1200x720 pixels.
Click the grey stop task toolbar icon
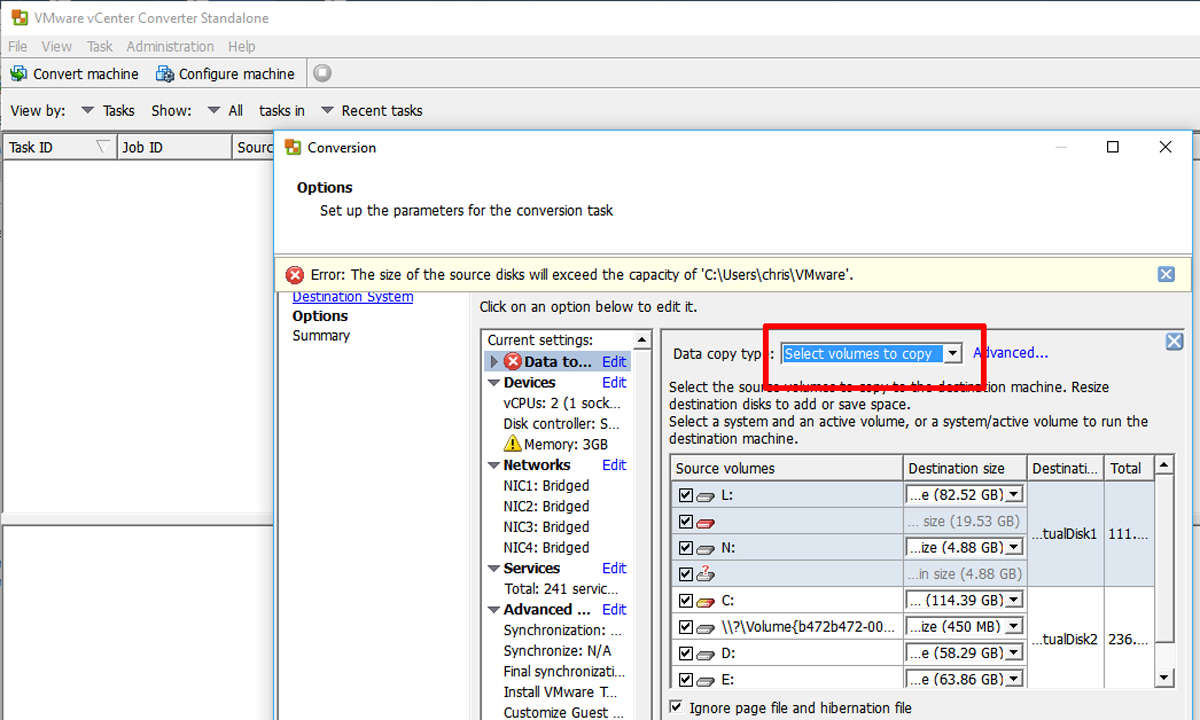322,73
